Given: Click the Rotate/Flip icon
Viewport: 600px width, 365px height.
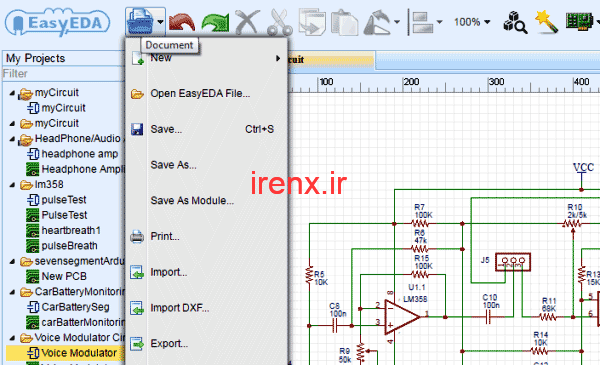Looking at the screenshot, I should [x=377, y=22].
